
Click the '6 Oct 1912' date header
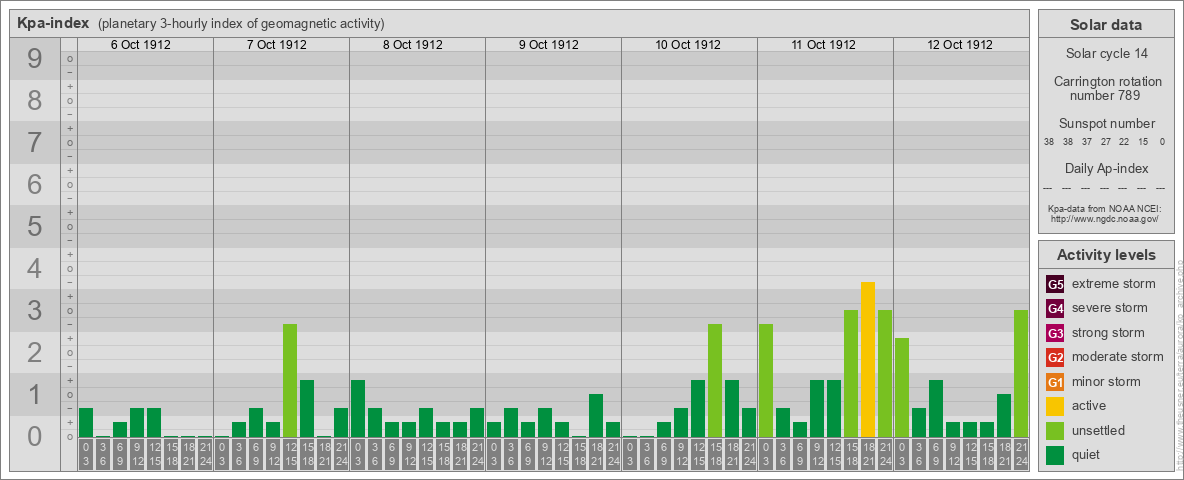(x=140, y=45)
